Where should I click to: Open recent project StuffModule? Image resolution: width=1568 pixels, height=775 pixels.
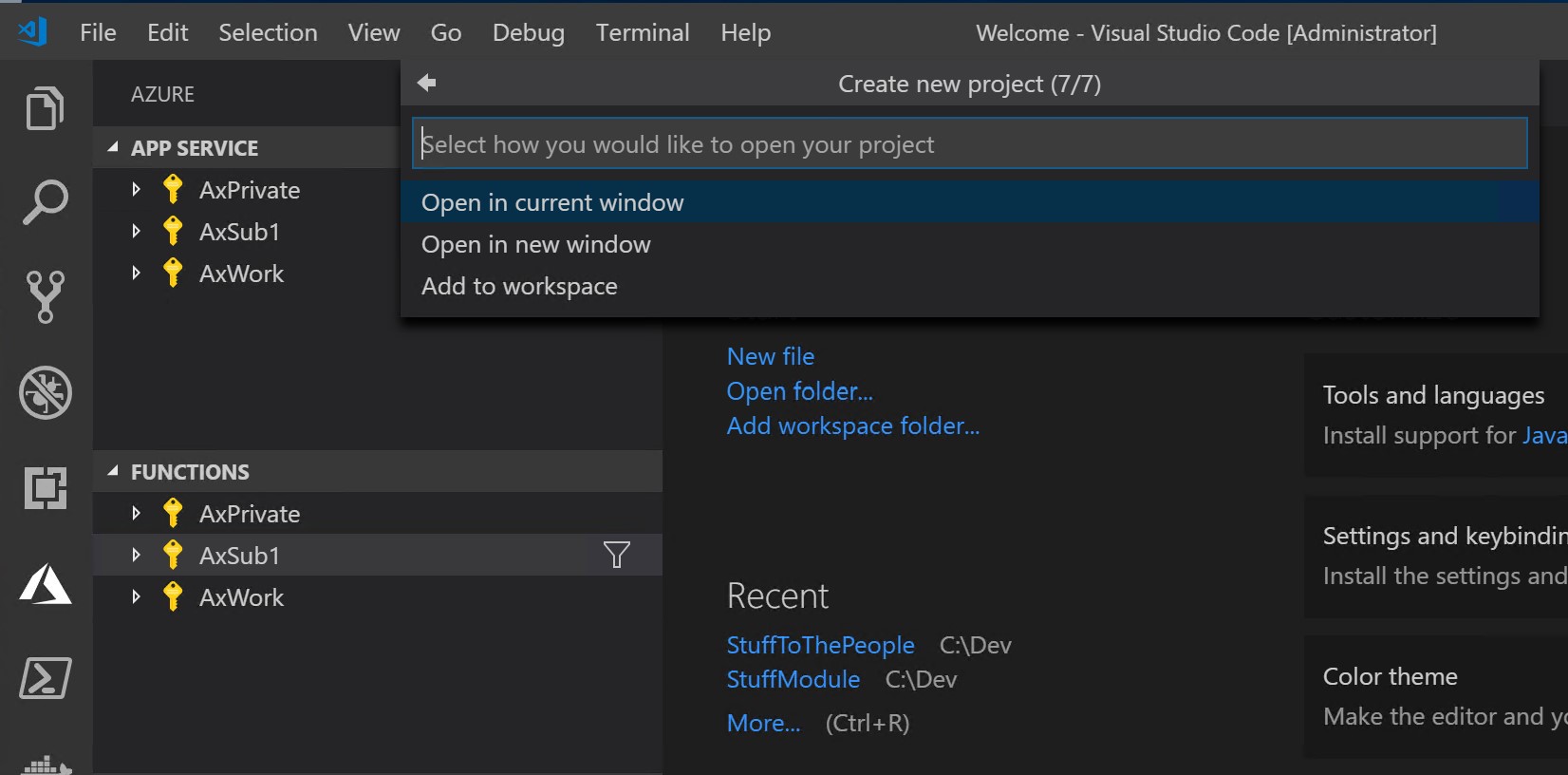point(793,679)
